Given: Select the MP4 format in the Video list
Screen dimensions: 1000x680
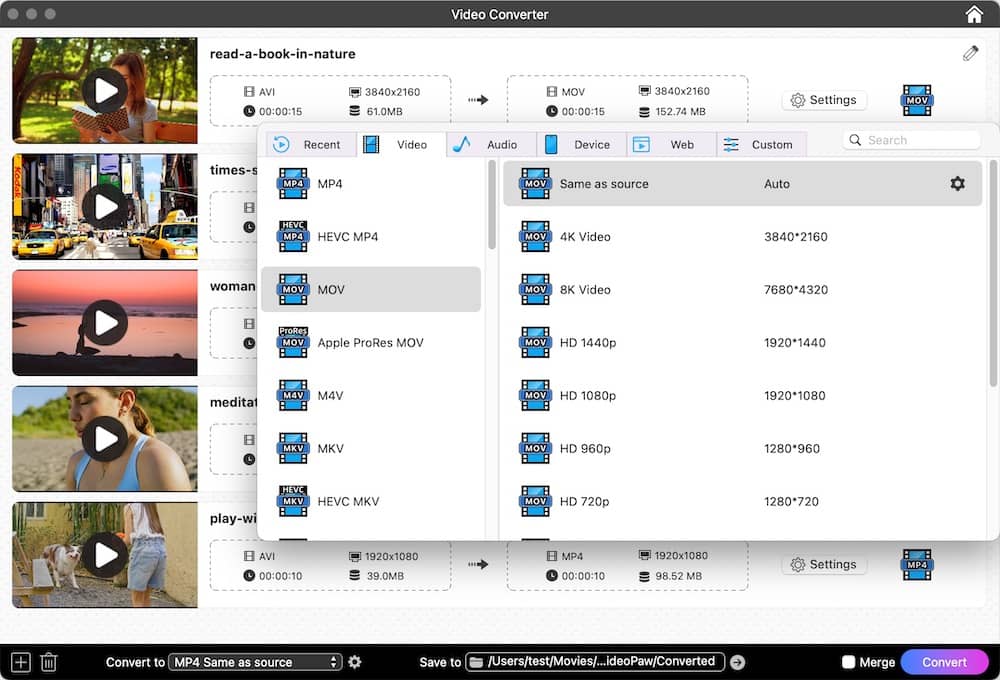Looking at the screenshot, I should tap(330, 183).
